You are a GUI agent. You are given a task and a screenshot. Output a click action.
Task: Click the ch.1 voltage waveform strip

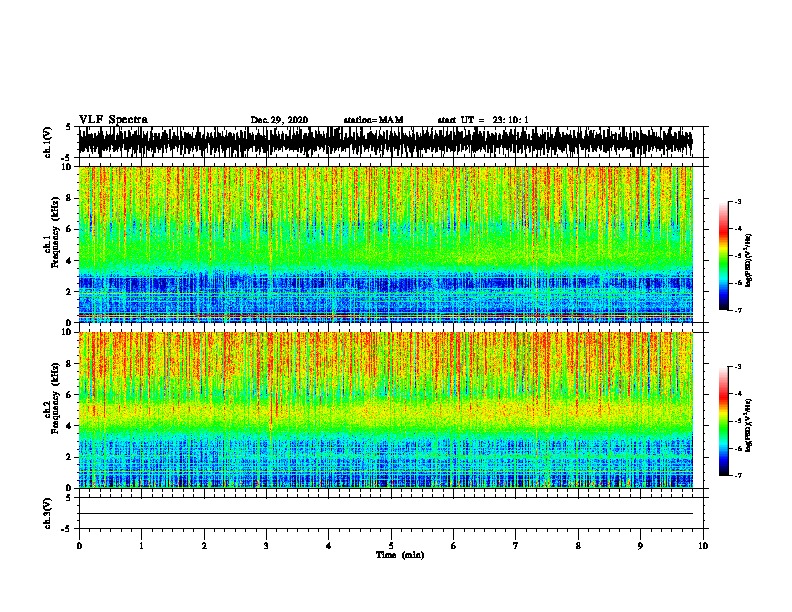coord(385,142)
